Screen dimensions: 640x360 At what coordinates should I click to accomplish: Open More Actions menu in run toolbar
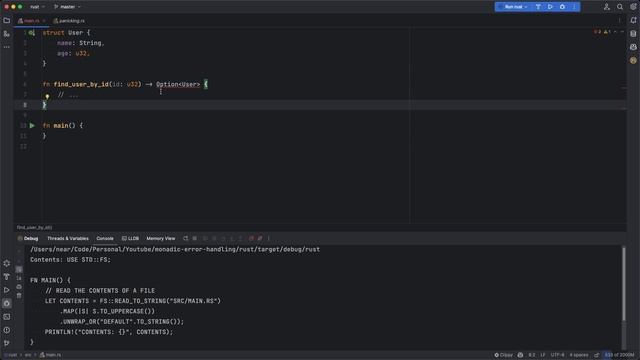tap(574, 7)
